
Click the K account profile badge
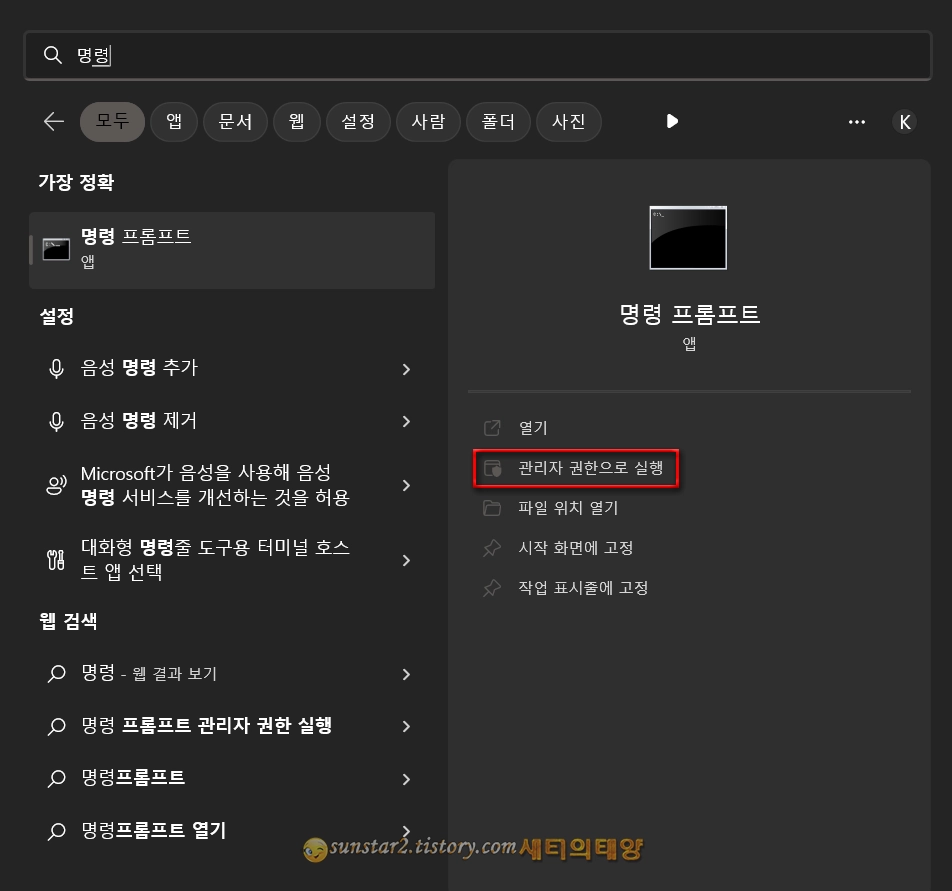[904, 121]
